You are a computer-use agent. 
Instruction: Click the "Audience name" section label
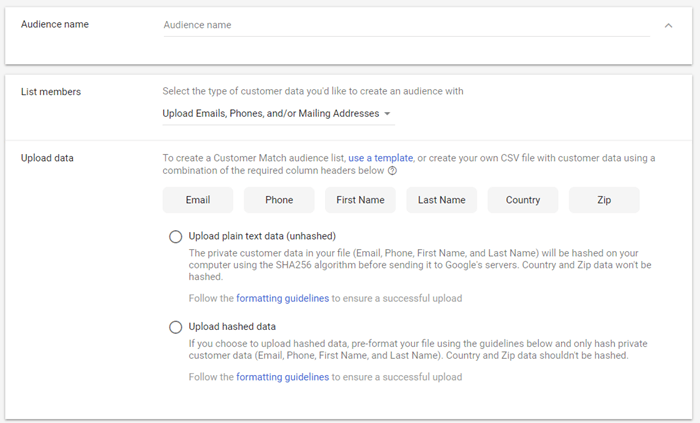pos(55,24)
